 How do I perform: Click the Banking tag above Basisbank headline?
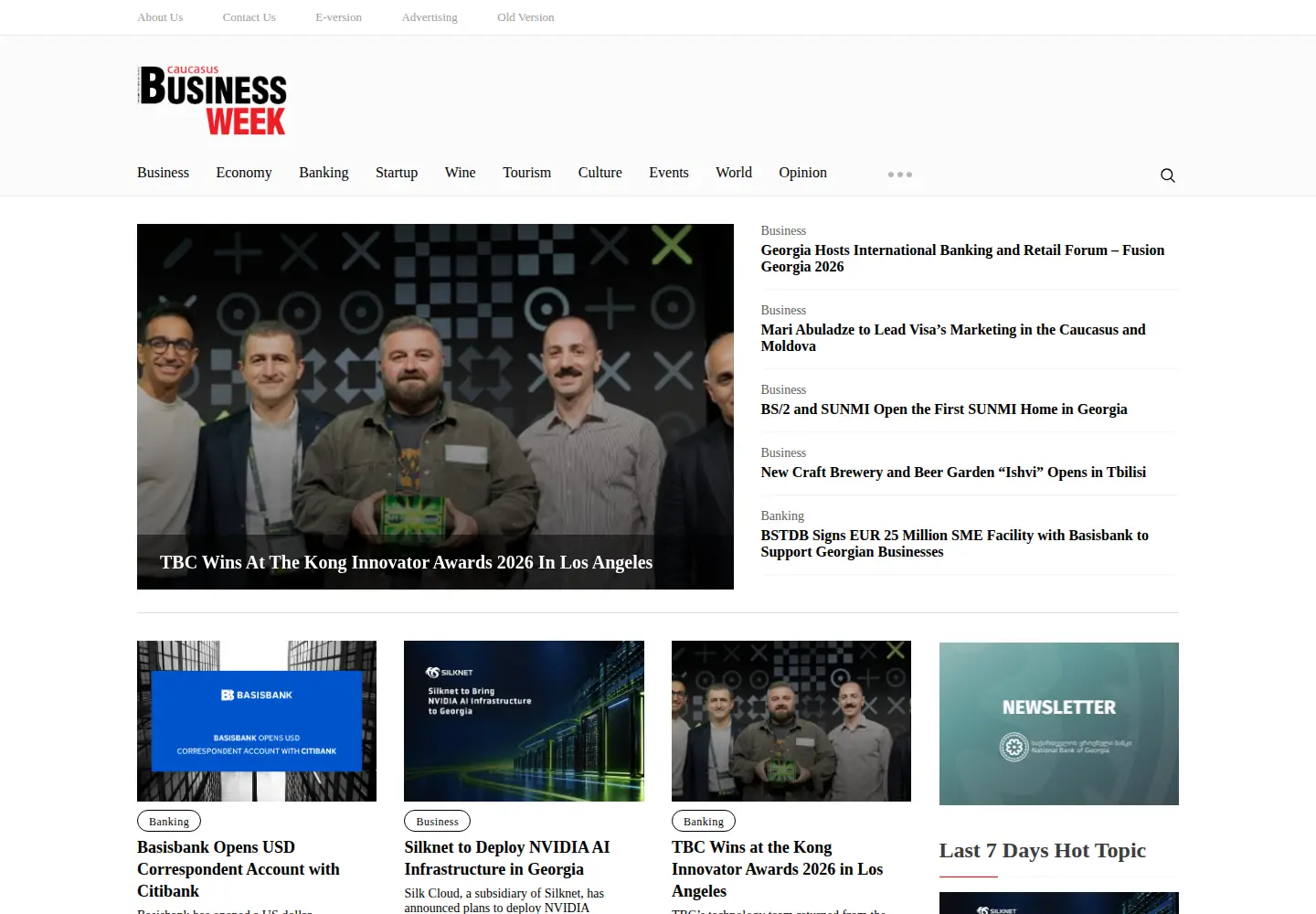click(169, 822)
